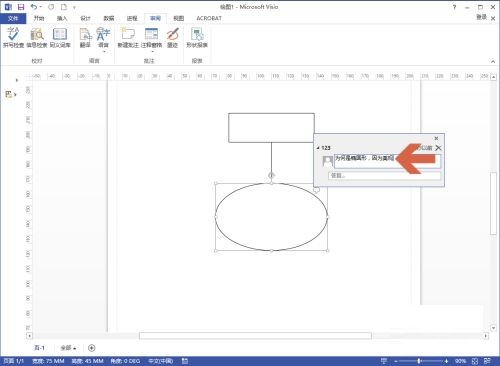The image size is (500, 366).
Task: Click the Help question mark icon
Action: [x=454, y=7]
